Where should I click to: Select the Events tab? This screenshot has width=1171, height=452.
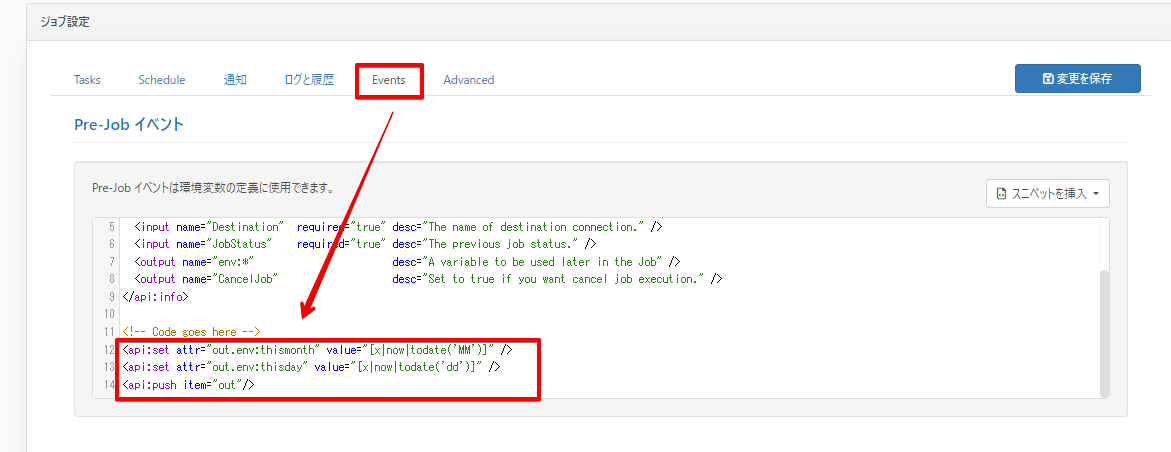point(388,80)
